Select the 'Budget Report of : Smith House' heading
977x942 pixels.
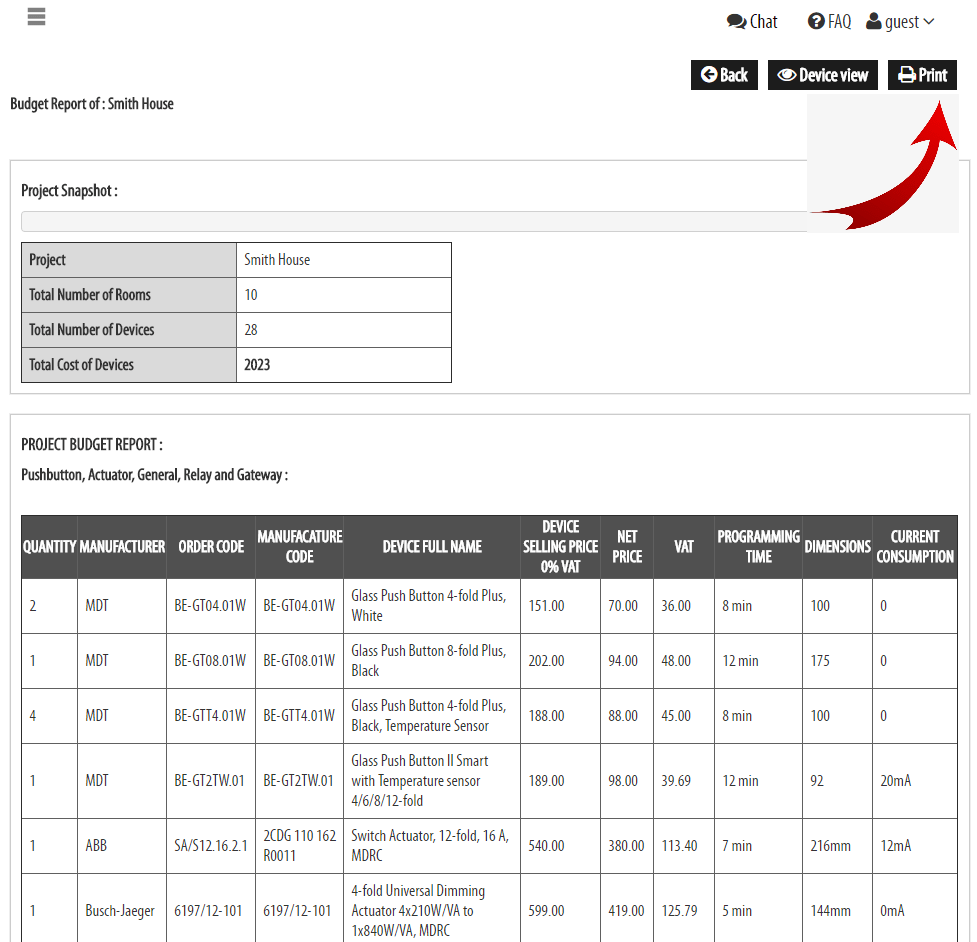(92, 104)
